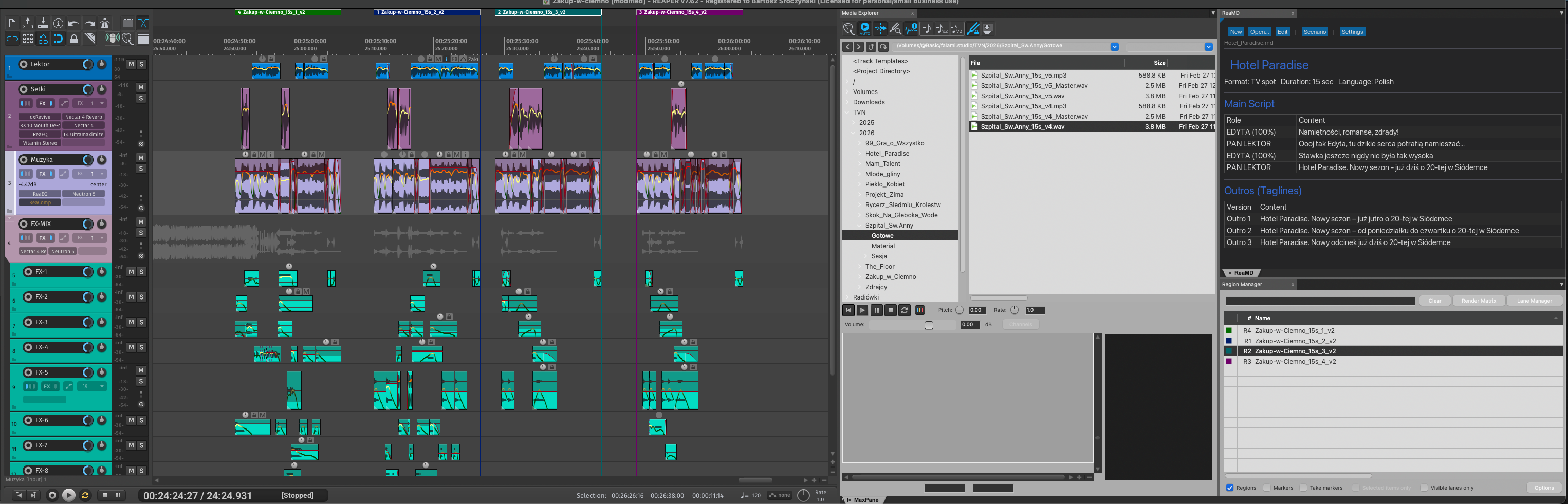Solo the Setki track

click(x=141, y=98)
